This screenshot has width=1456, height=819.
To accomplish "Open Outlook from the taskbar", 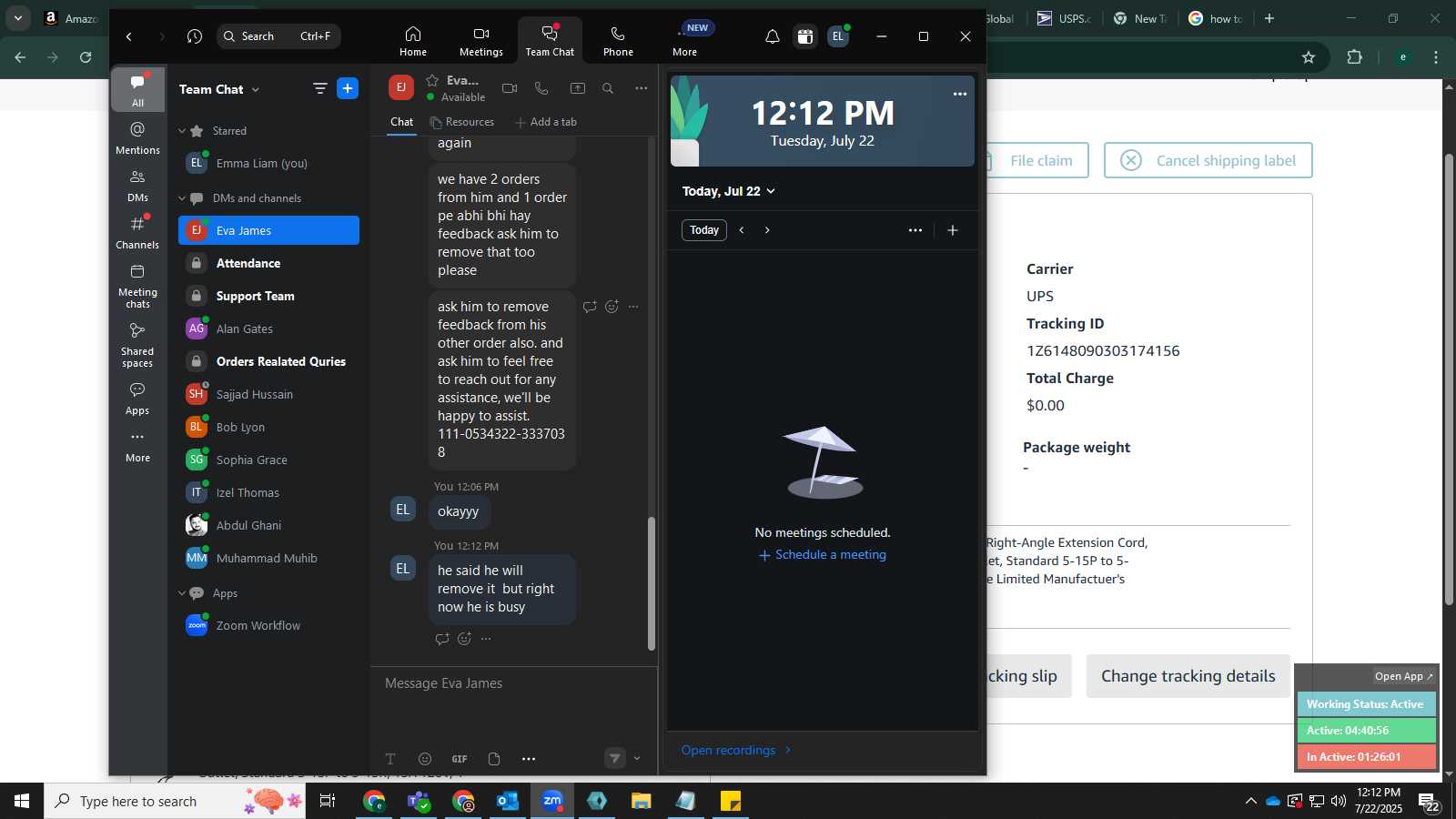I will click(x=507, y=801).
